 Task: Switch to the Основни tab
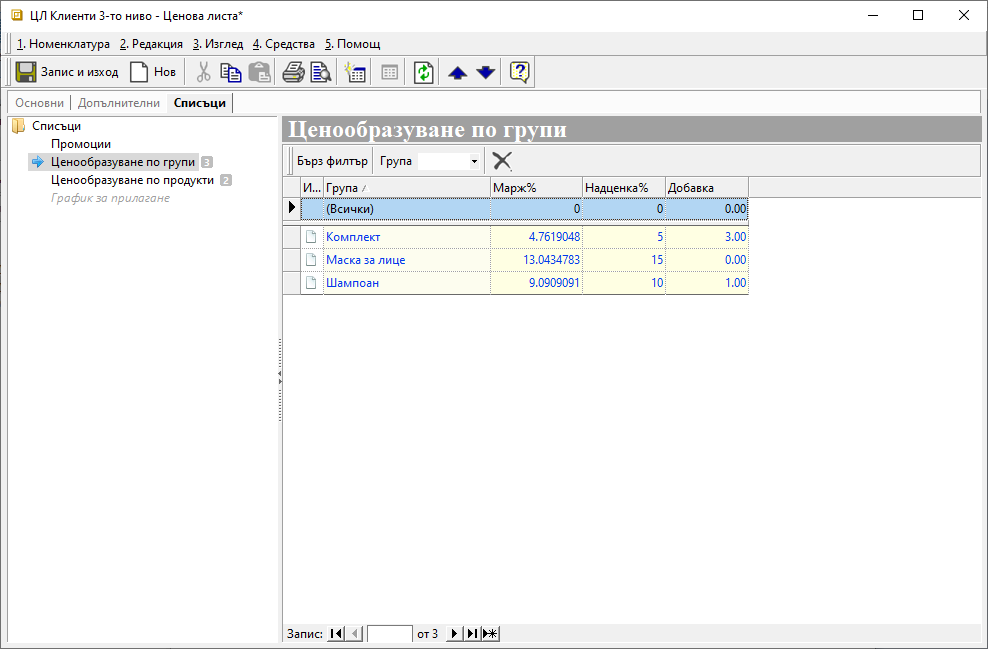click(40, 103)
